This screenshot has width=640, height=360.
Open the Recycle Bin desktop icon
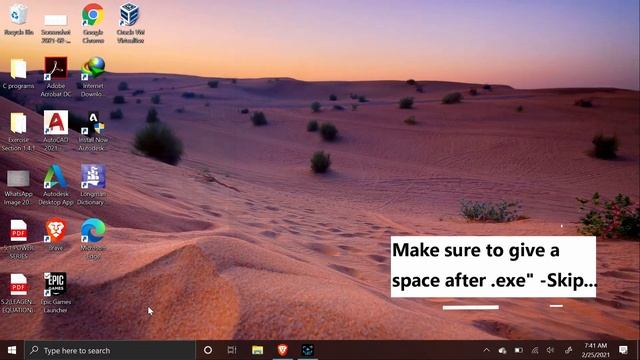(x=18, y=19)
